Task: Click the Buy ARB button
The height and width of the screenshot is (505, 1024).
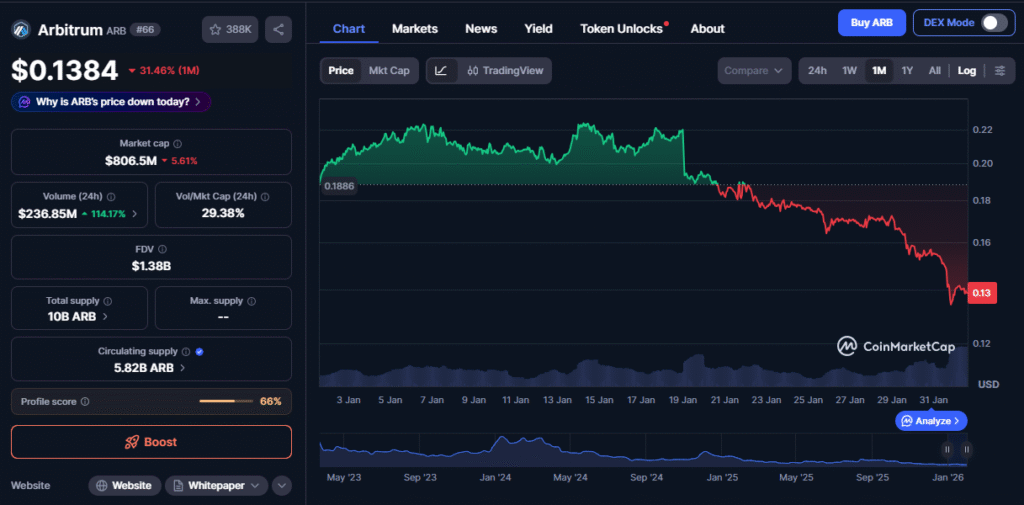Action: (x=872, y=22)
